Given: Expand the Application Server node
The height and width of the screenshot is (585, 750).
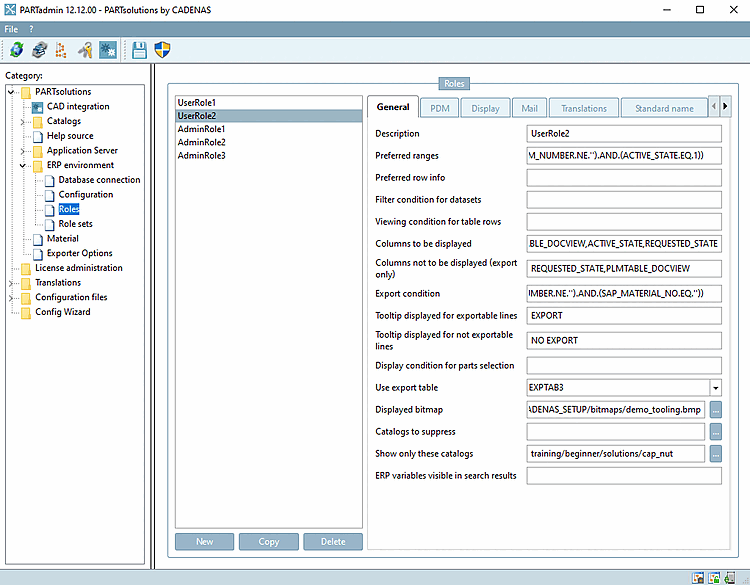Looking at the screenshot, I should 22,151.
